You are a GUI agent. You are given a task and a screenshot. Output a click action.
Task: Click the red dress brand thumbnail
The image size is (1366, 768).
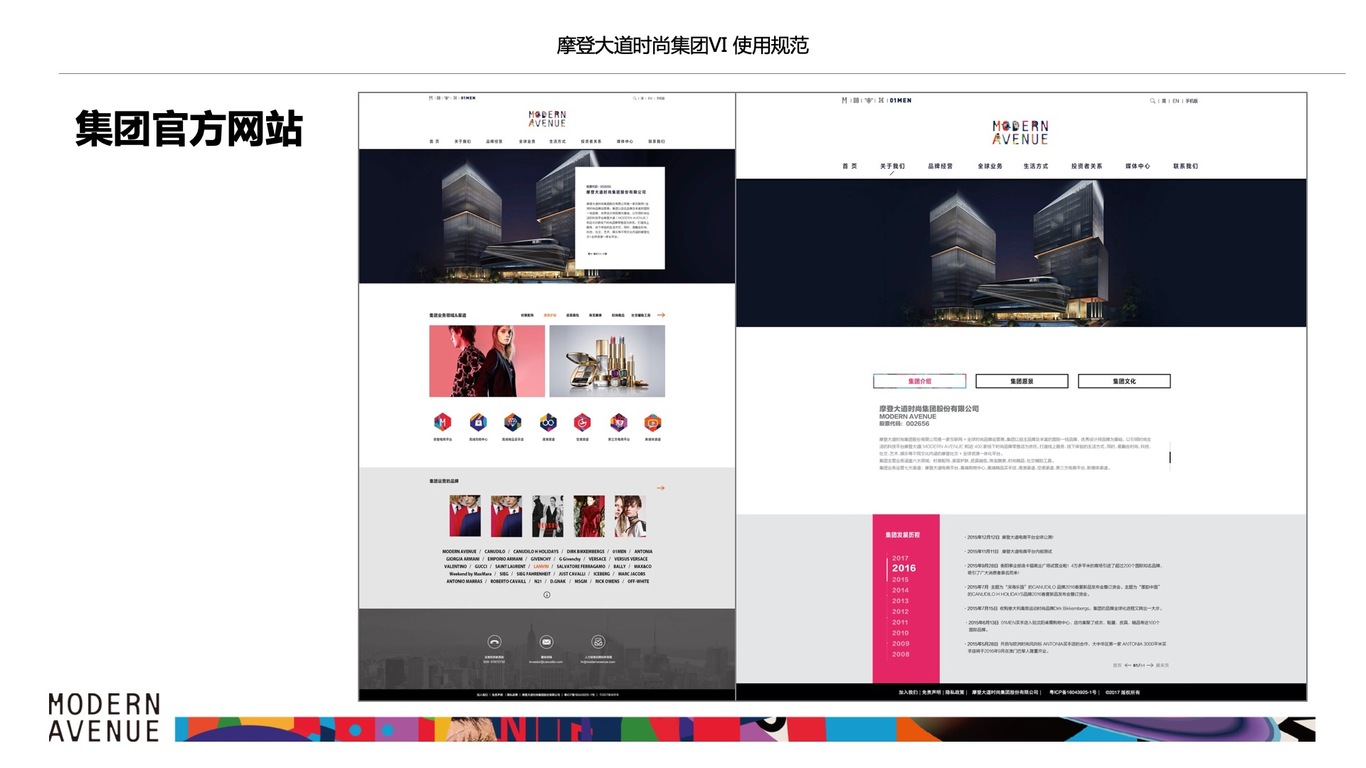[589, 516]
